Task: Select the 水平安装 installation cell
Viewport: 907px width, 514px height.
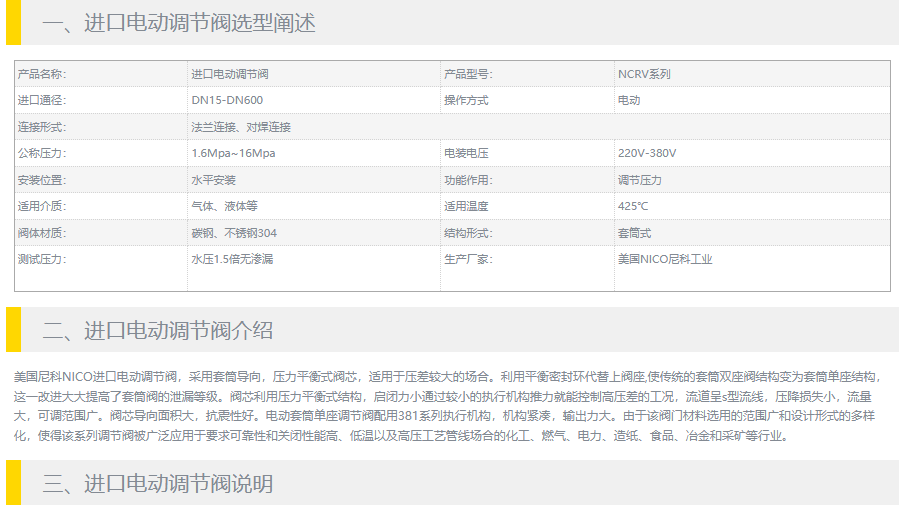Action: click(213, 180)
